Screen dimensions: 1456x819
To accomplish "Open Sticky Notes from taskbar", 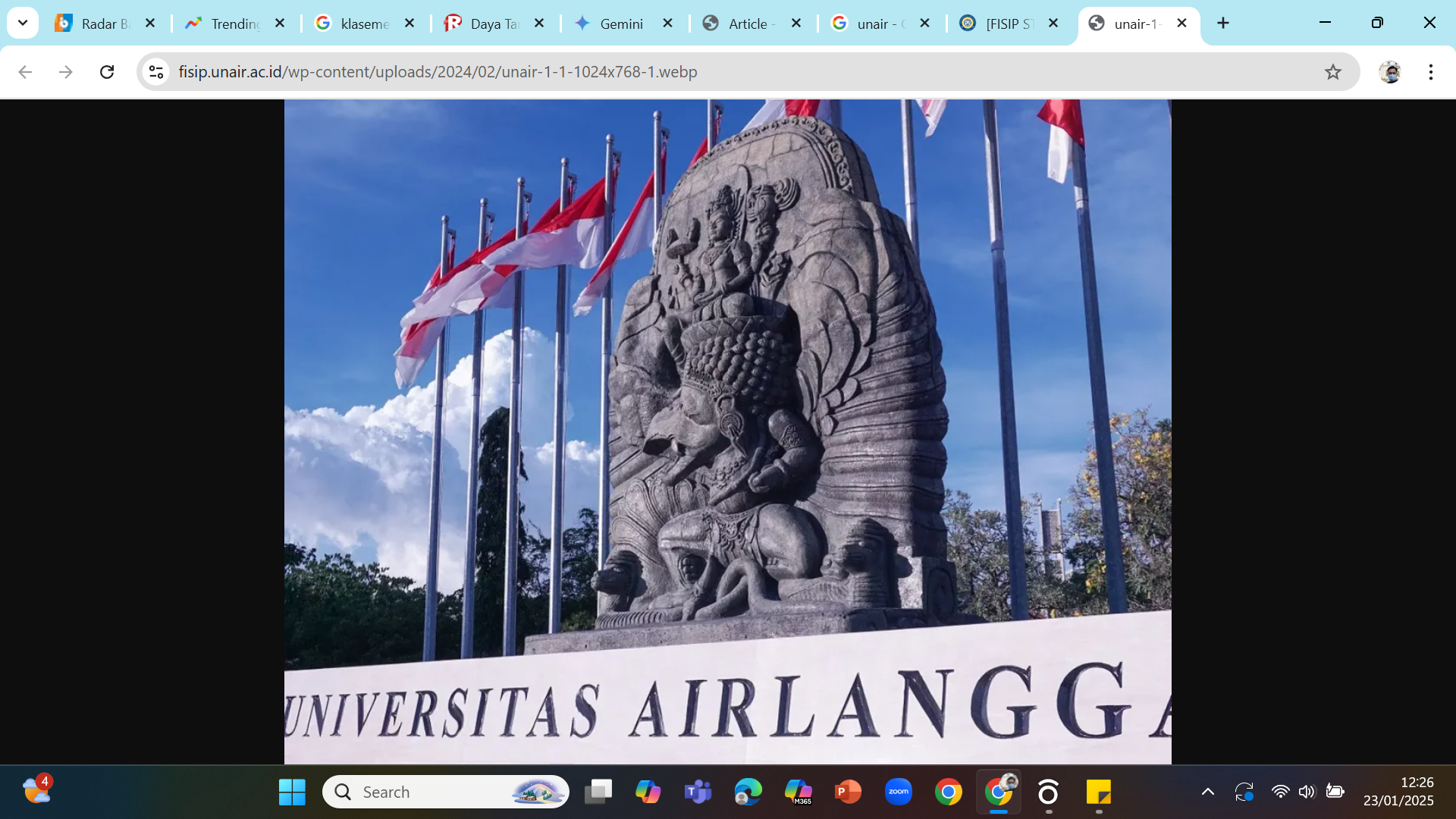I will [1099, 792].
